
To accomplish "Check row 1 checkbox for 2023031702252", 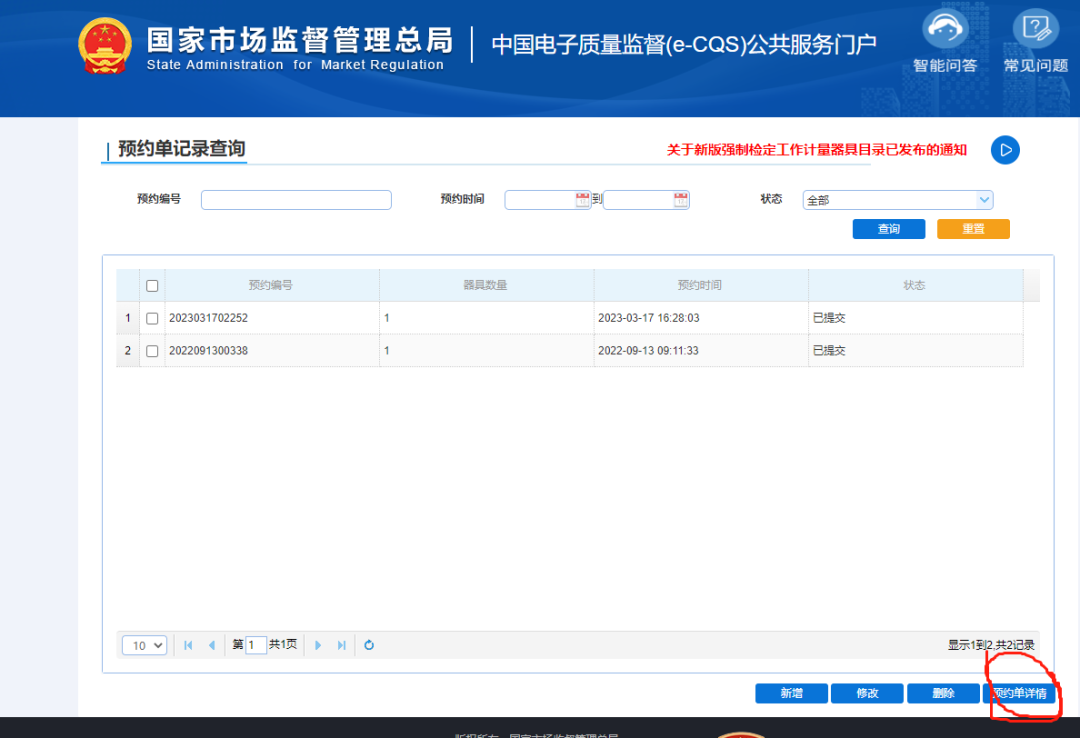I will pos(151,317).
